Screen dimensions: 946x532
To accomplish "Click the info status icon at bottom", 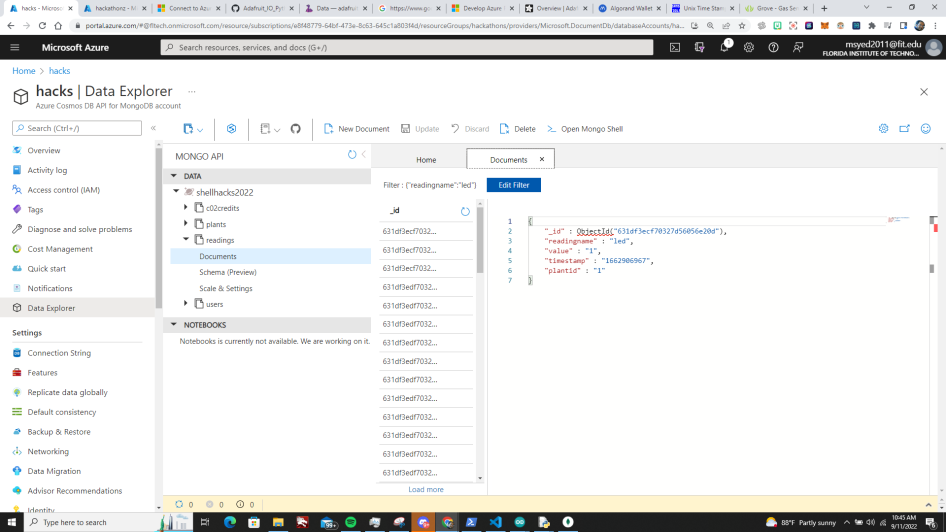I will [x=240, y=504].
